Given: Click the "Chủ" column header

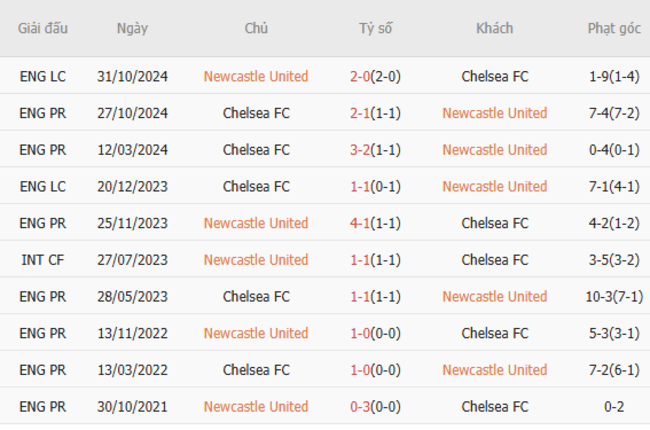Looking at the screenshot, I should [256, 28].
